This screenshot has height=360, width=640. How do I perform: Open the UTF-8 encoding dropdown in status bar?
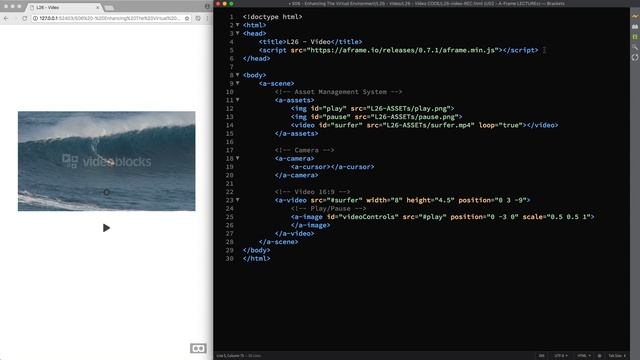click(561, 356)
